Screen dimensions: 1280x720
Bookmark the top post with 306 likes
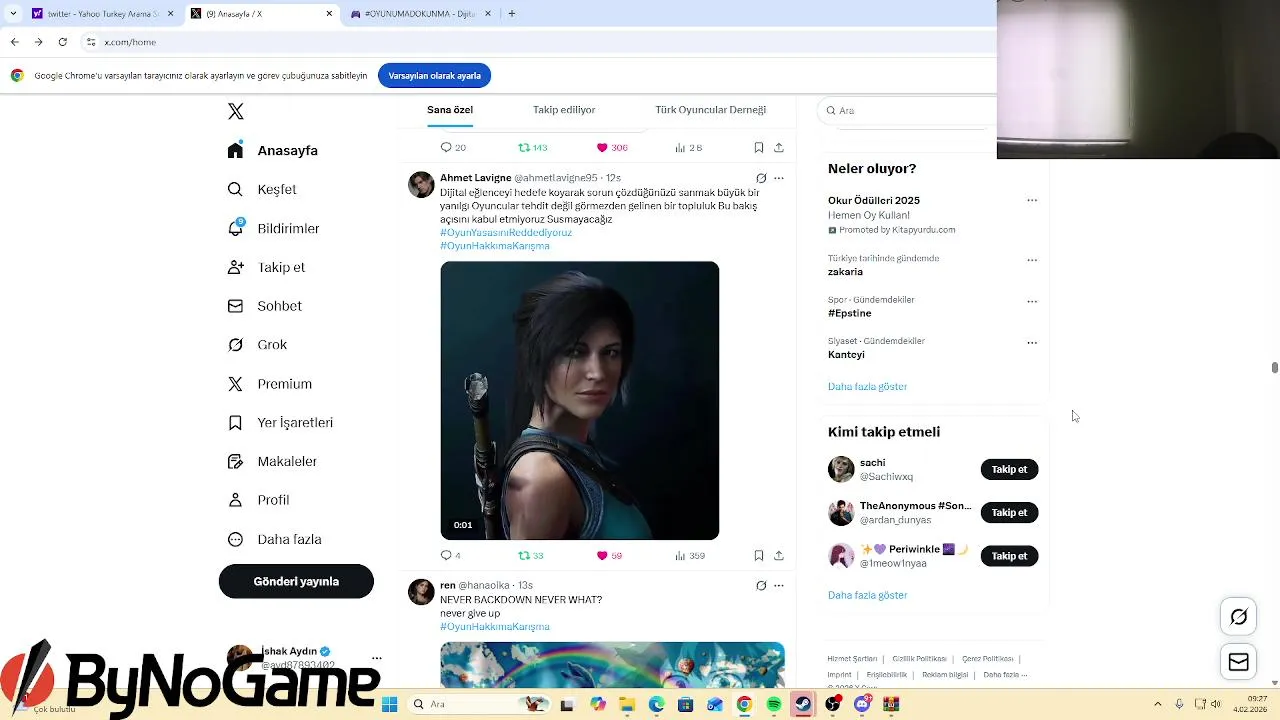[x=759, y=147]
